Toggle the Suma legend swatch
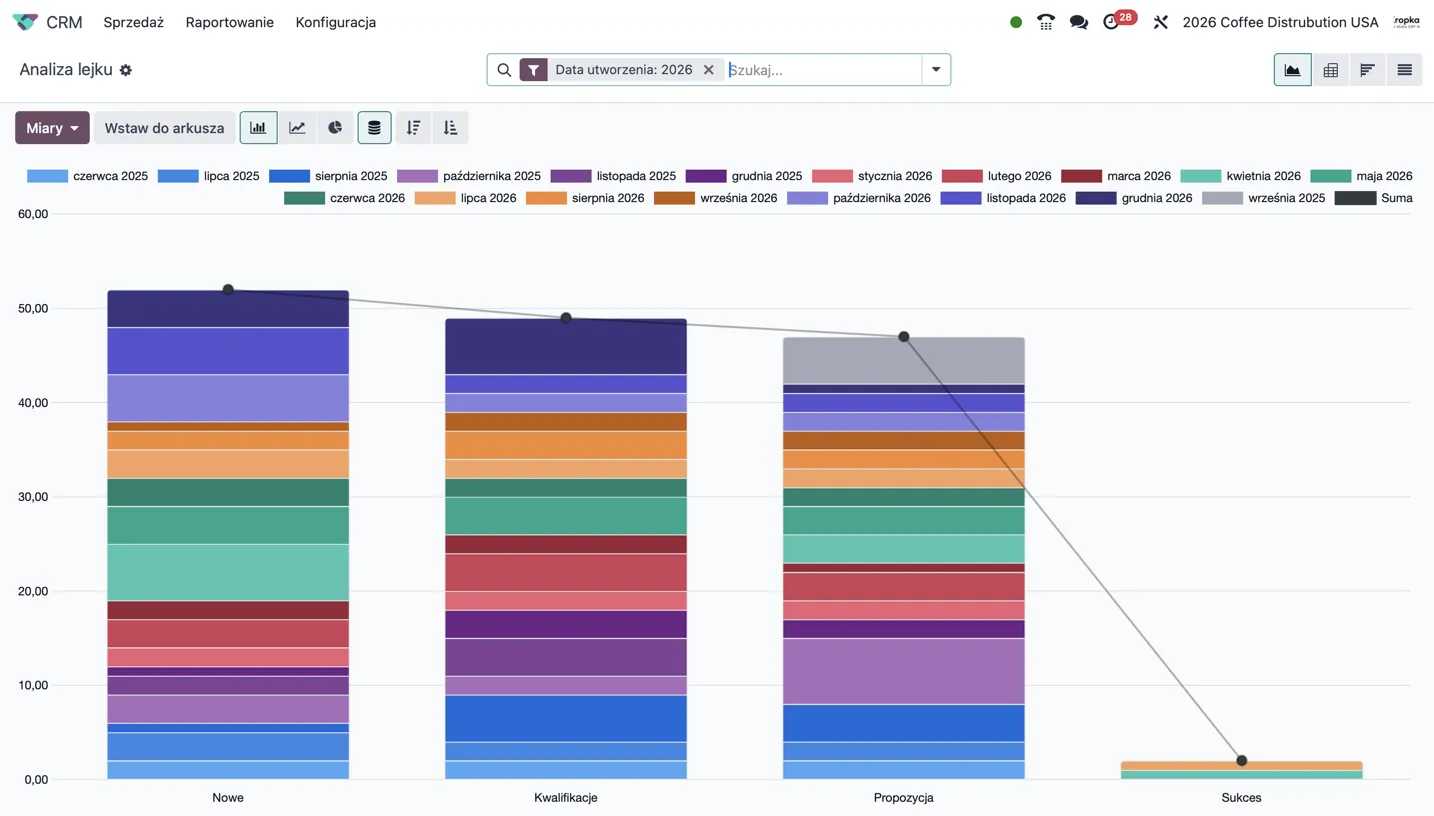This screenshot has height=816, width=1434. pos(1355,198)
